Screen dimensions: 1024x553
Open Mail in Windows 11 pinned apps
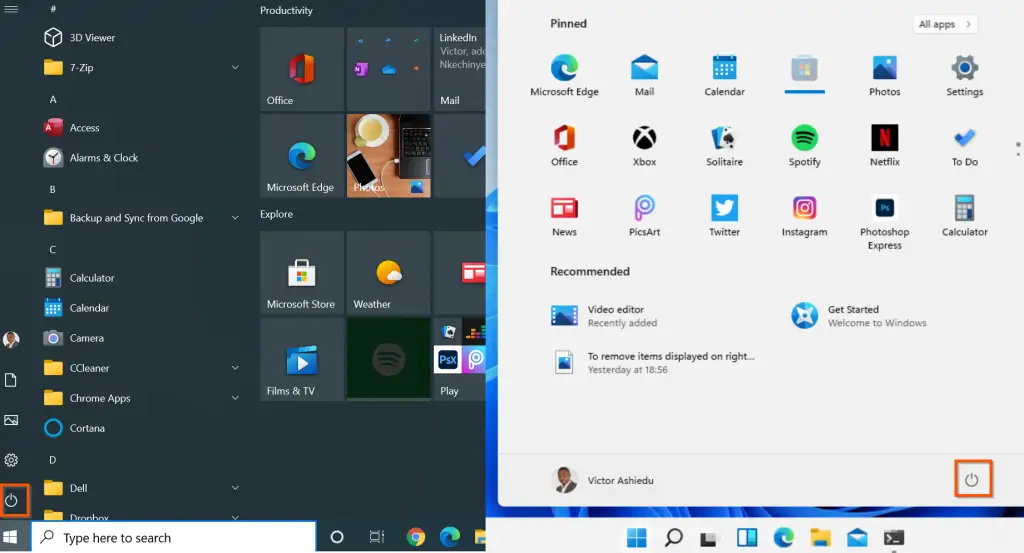644,75
